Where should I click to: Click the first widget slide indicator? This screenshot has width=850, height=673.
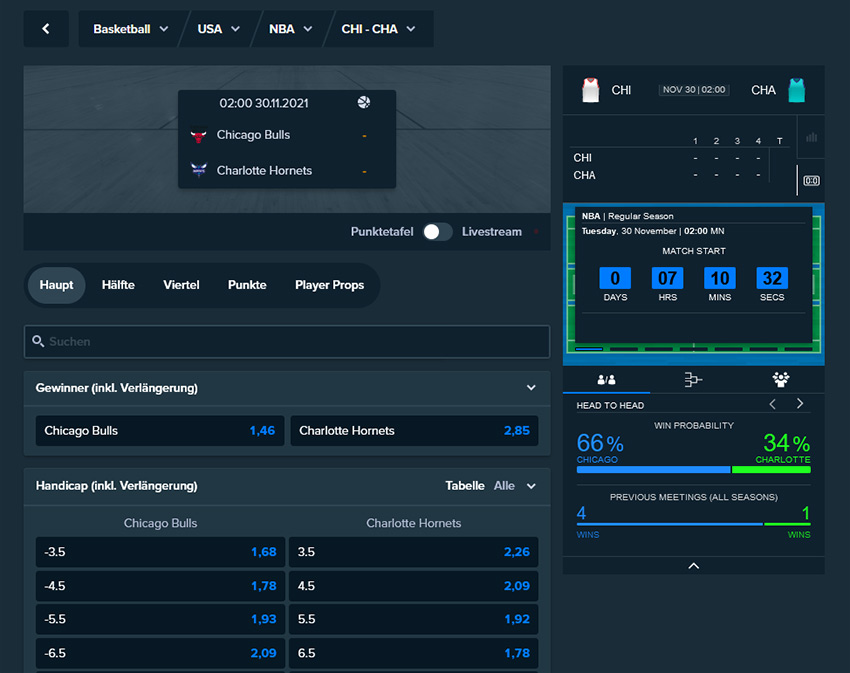pos(589,349)
